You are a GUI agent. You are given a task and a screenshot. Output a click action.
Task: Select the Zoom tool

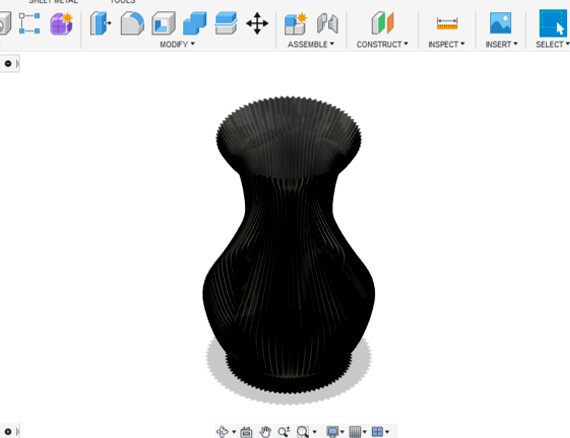coord(284,431)
